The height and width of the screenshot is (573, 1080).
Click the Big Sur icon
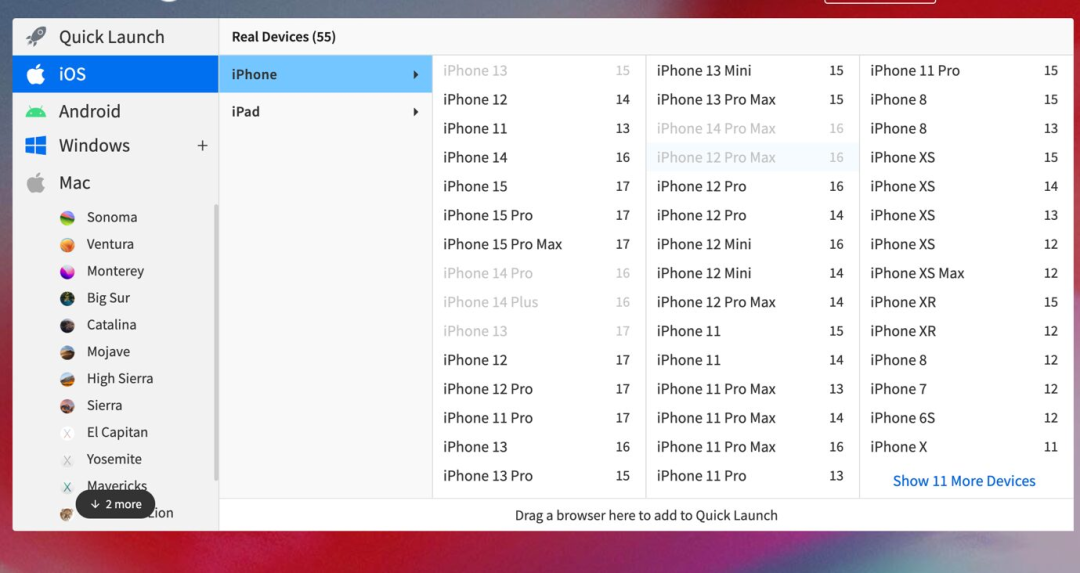[x=67, y=298]
